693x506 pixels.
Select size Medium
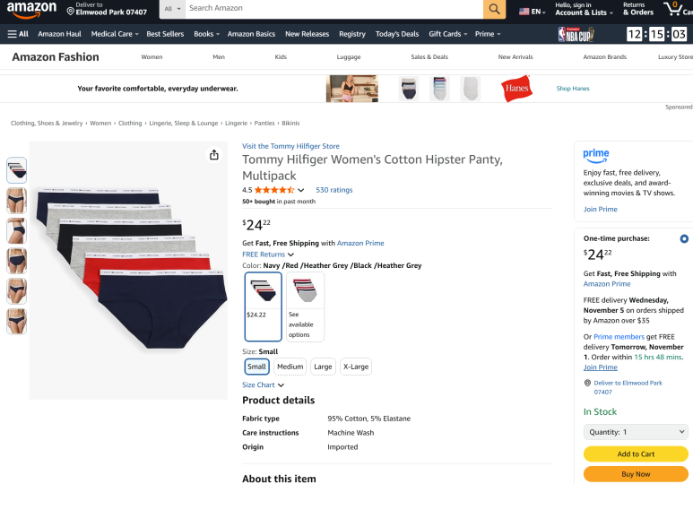point(289,367)
